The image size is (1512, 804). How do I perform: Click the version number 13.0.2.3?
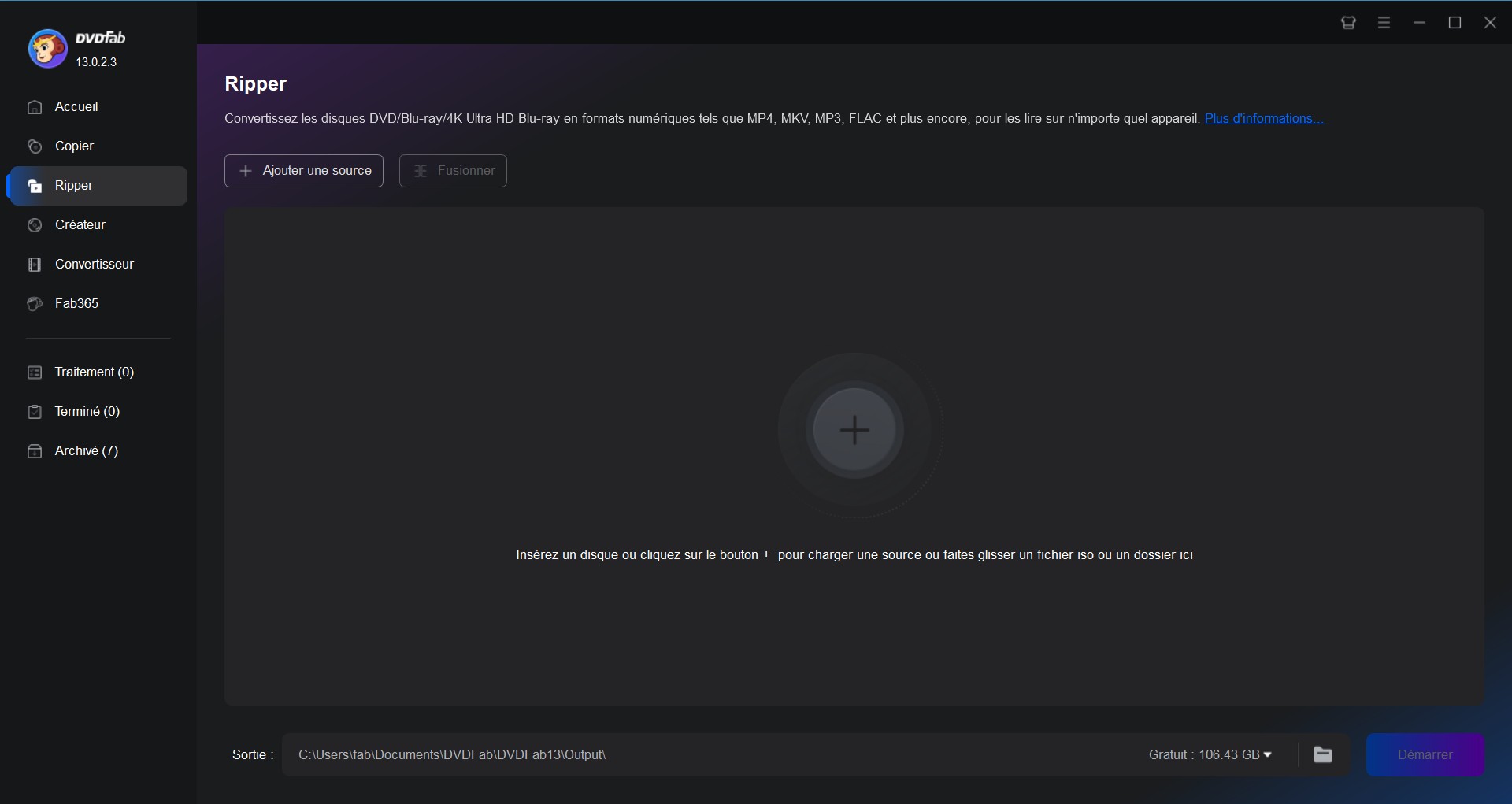pyautogui.click(x=96, y=62)
